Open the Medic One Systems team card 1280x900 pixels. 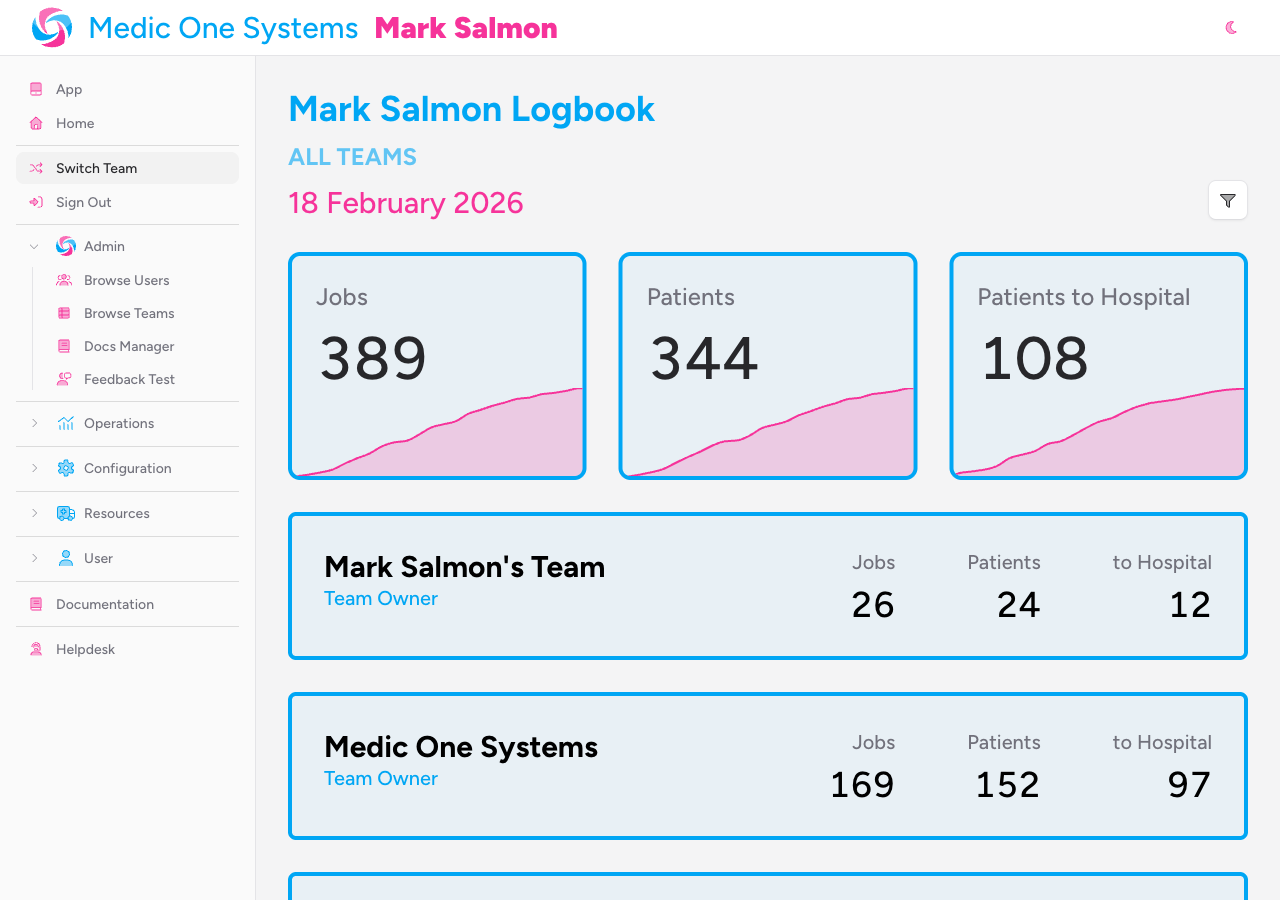click(767, 766)
